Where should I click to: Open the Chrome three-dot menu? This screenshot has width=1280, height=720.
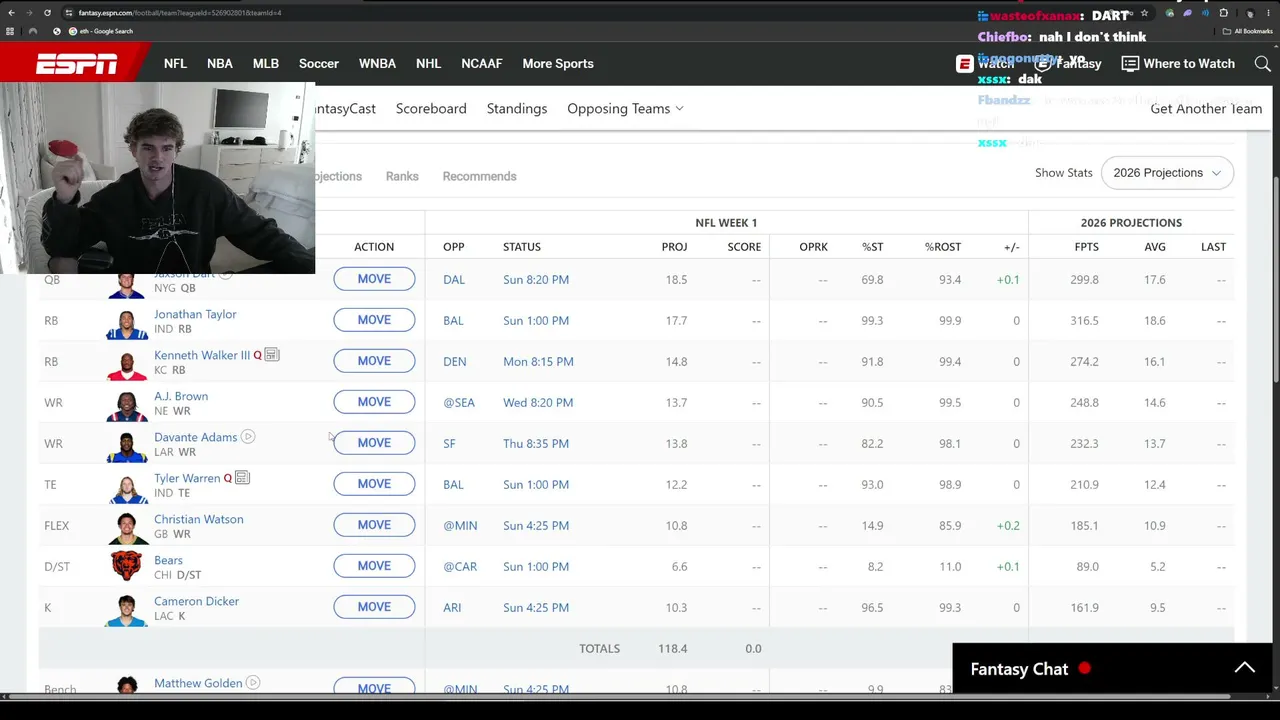tap(1268, 13)
